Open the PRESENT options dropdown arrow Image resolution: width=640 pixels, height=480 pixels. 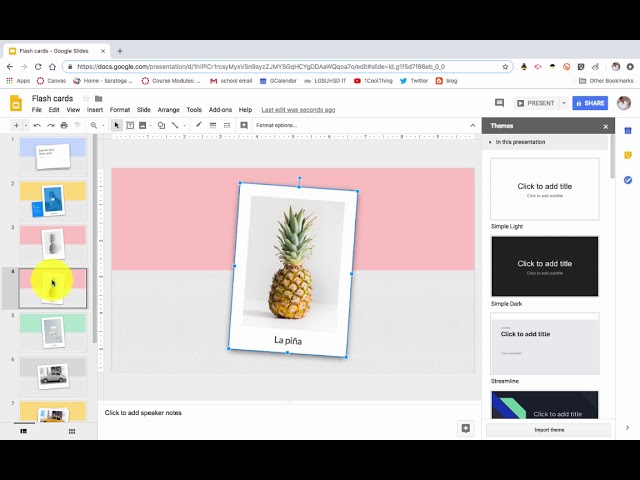point(564,103)
